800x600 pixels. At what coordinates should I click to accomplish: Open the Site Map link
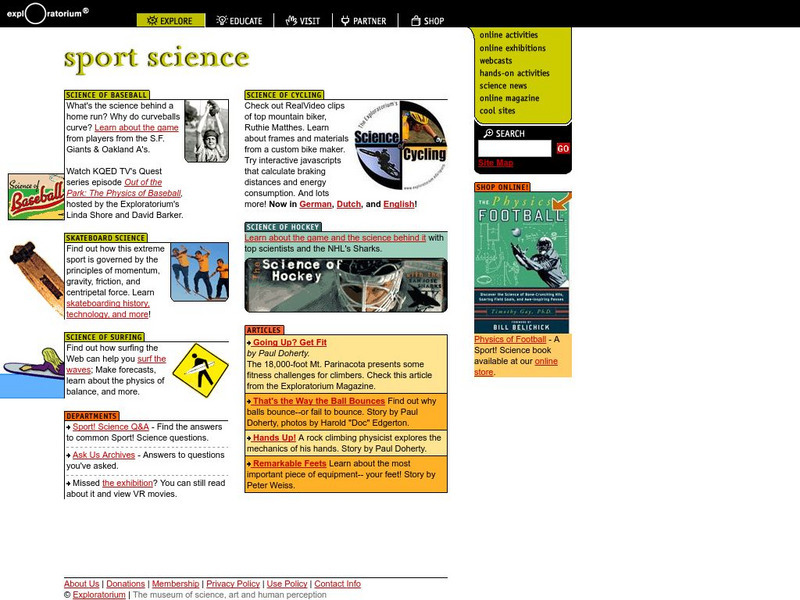tap(495, 163)
